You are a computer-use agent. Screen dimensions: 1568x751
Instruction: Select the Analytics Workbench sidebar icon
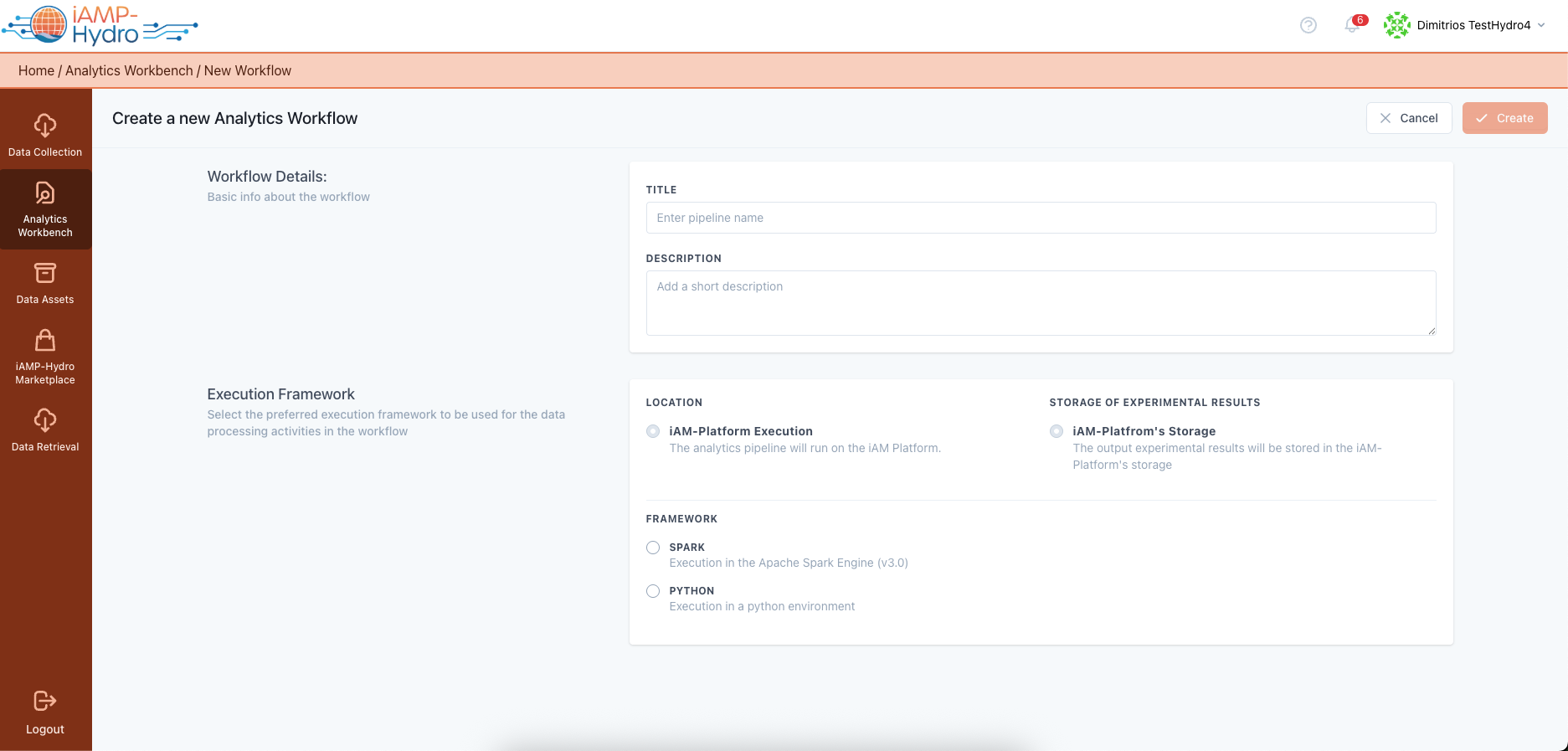[x=45, y=194]
